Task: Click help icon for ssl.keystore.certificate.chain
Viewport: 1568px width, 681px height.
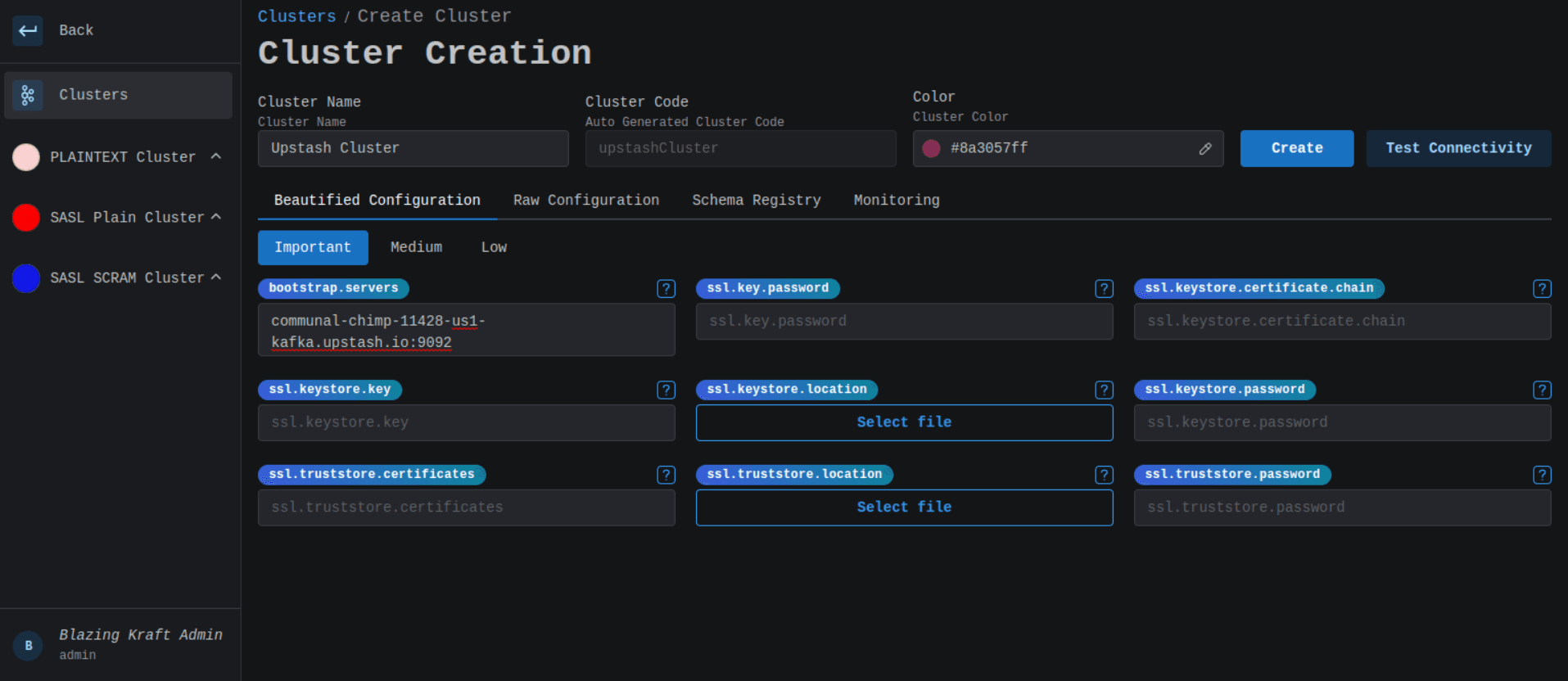Action: [x=1543, y=288]
